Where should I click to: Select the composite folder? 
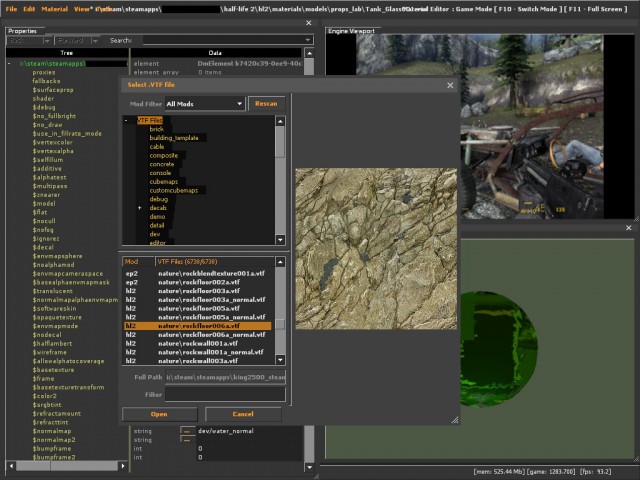coord(164,156)
